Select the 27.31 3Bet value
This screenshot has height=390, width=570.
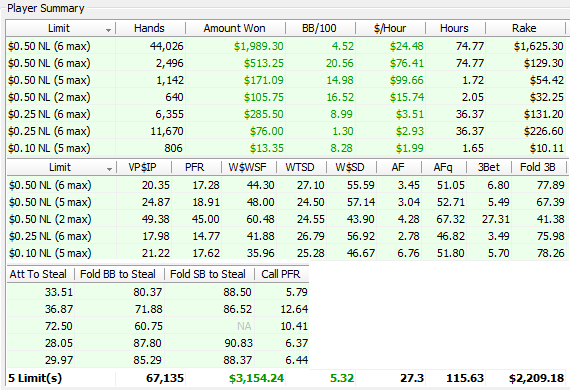point(496,219)
